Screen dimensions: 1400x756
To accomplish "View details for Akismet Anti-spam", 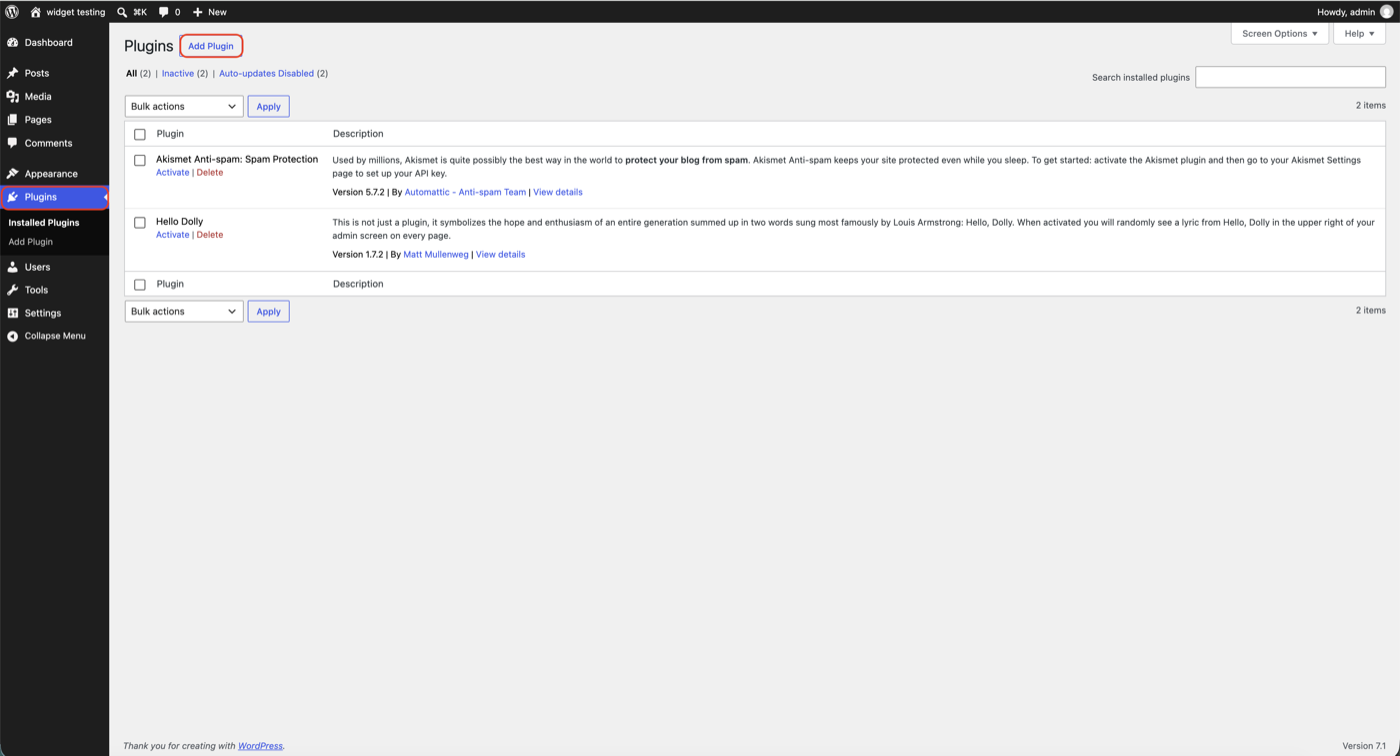I will coord(558,192).
